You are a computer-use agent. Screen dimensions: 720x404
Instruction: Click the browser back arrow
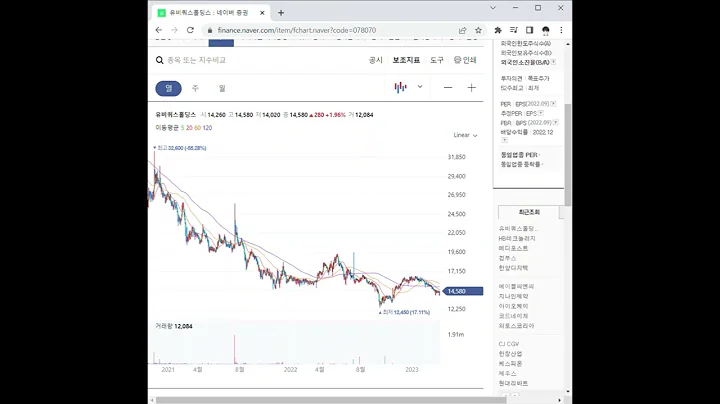click(x=159, y=30)
